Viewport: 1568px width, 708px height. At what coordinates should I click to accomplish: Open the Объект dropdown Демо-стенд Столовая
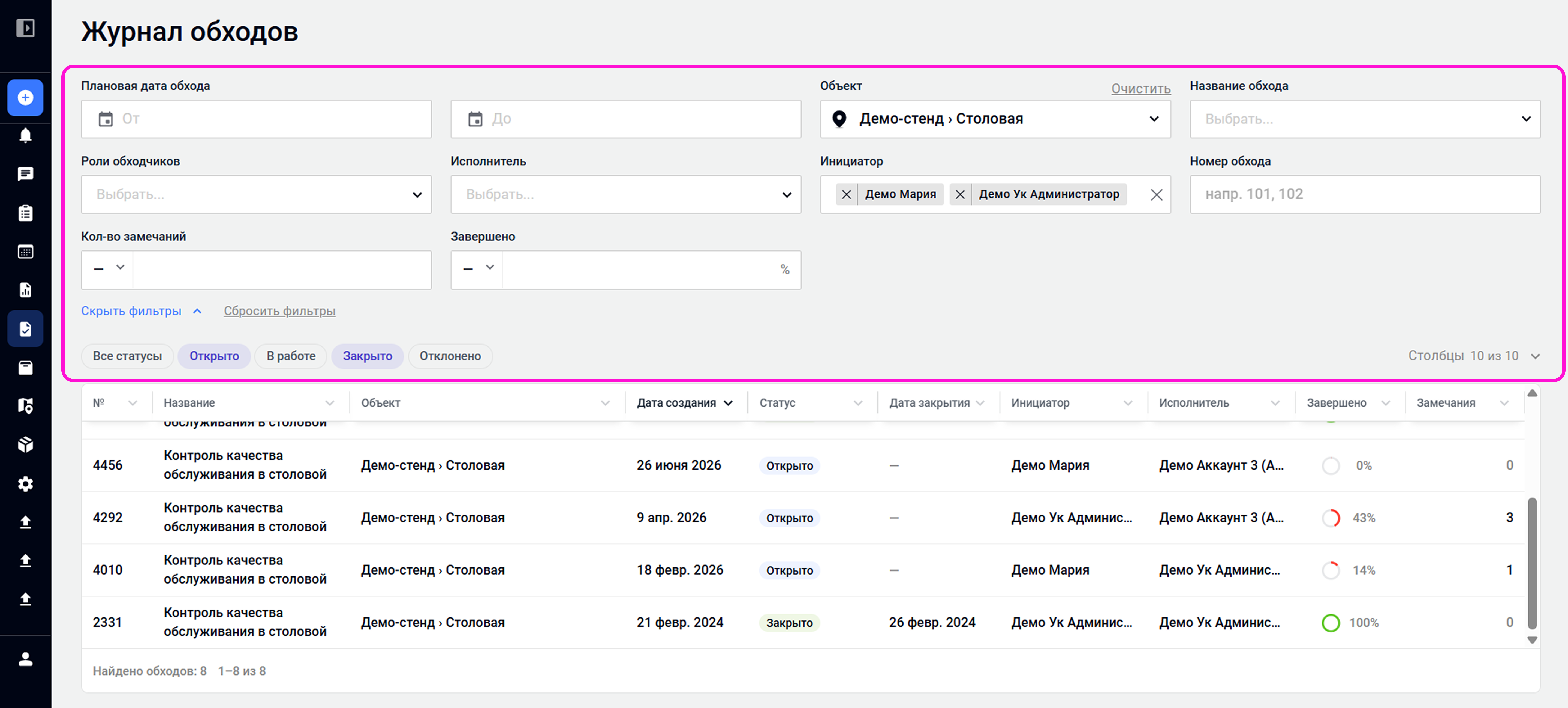coord(995,119)
